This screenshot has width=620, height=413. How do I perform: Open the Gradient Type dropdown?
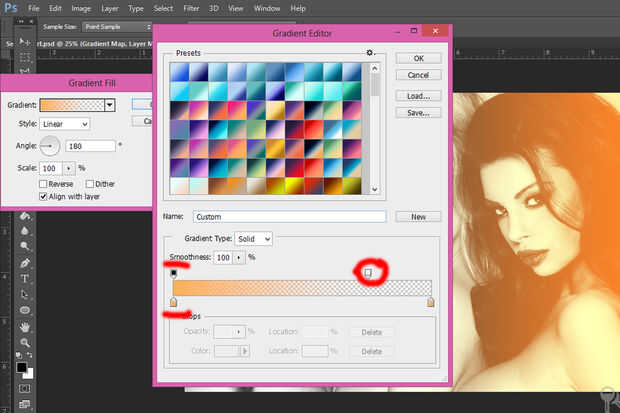coord(253,239)
